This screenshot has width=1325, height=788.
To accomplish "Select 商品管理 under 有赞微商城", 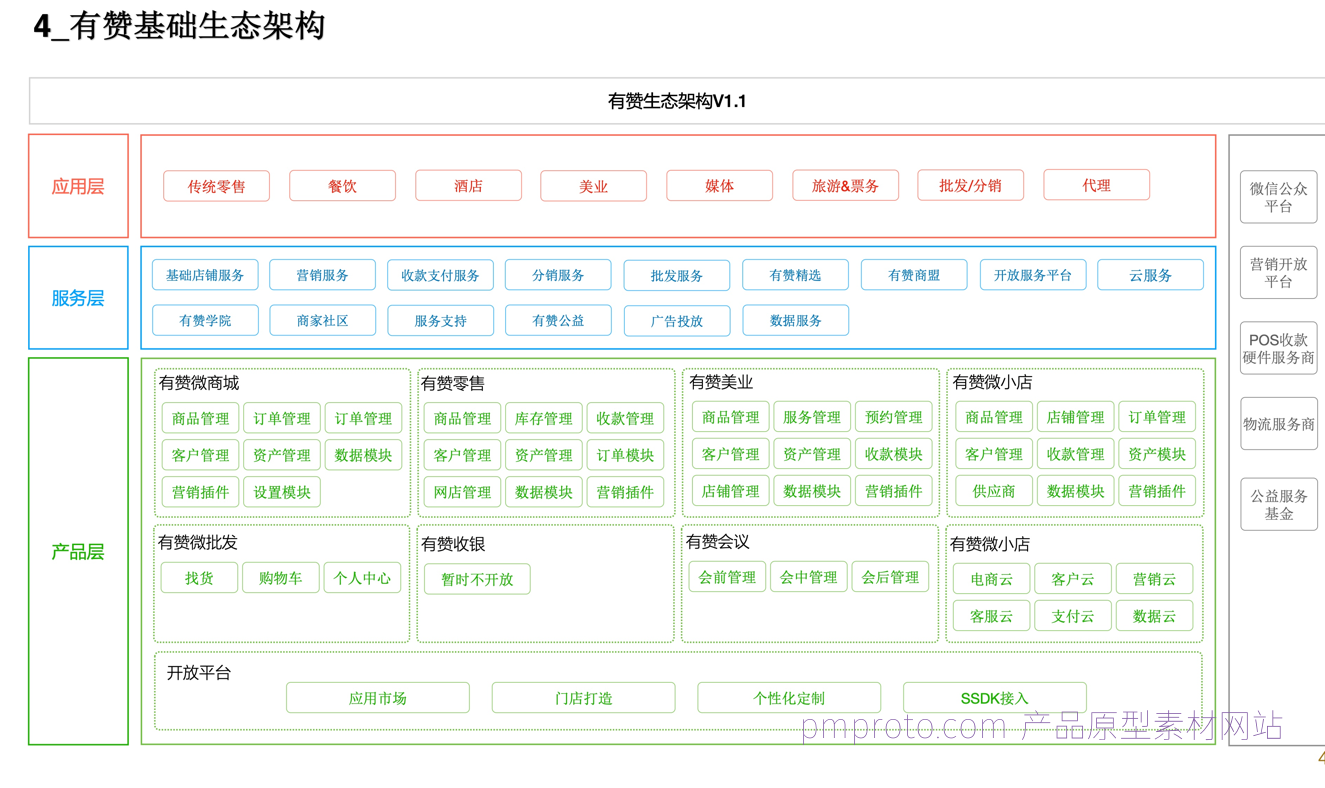I will pos(200,419).
